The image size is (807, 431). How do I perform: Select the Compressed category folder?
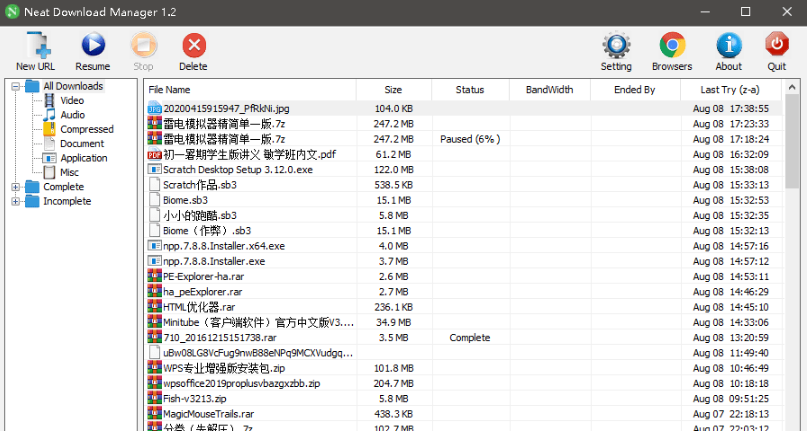pos(86,129)
